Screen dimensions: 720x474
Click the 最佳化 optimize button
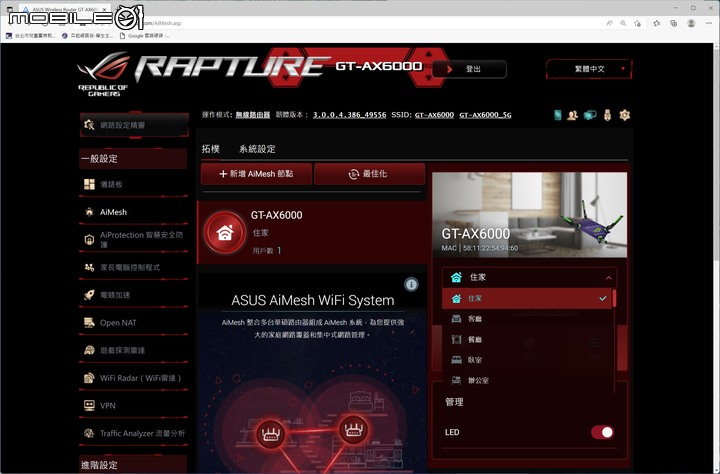[x=369, y=174]
